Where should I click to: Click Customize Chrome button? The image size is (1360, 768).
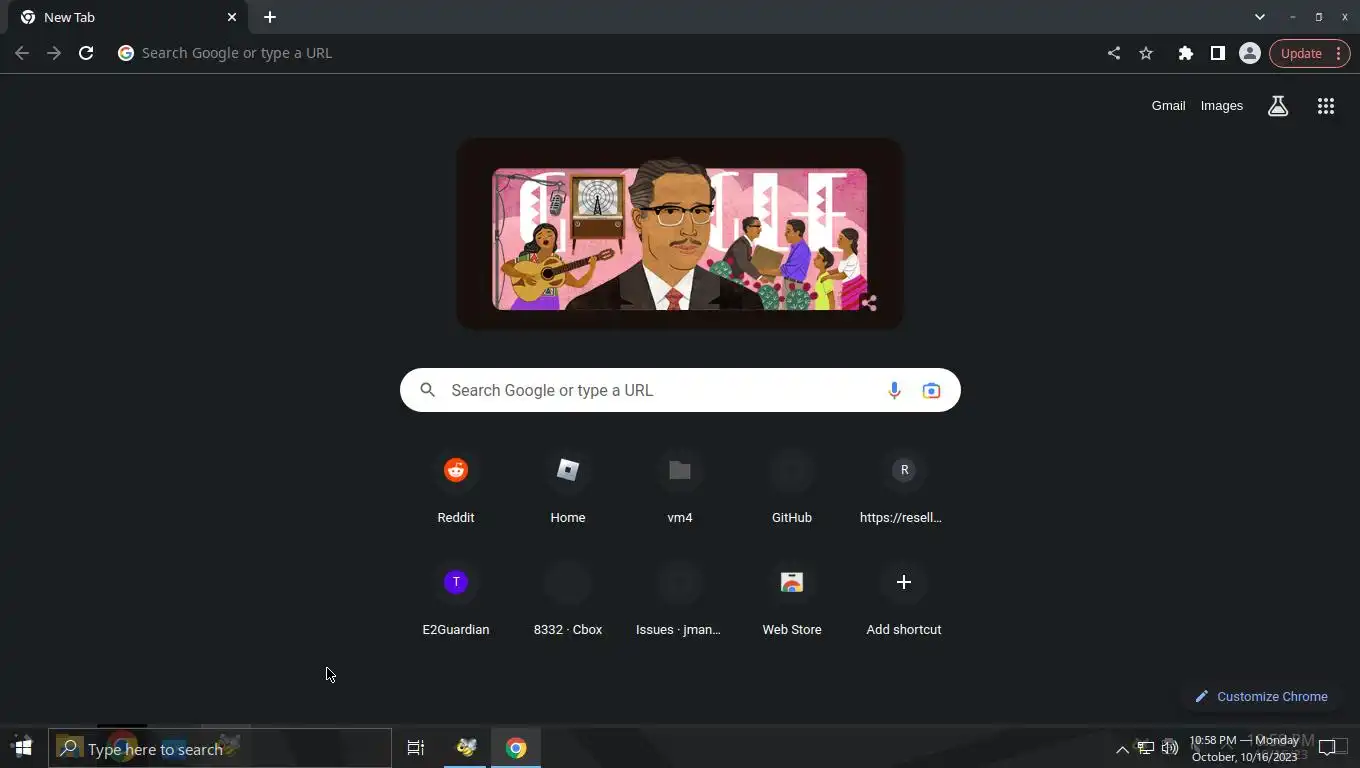click(x=1261, y=696)
